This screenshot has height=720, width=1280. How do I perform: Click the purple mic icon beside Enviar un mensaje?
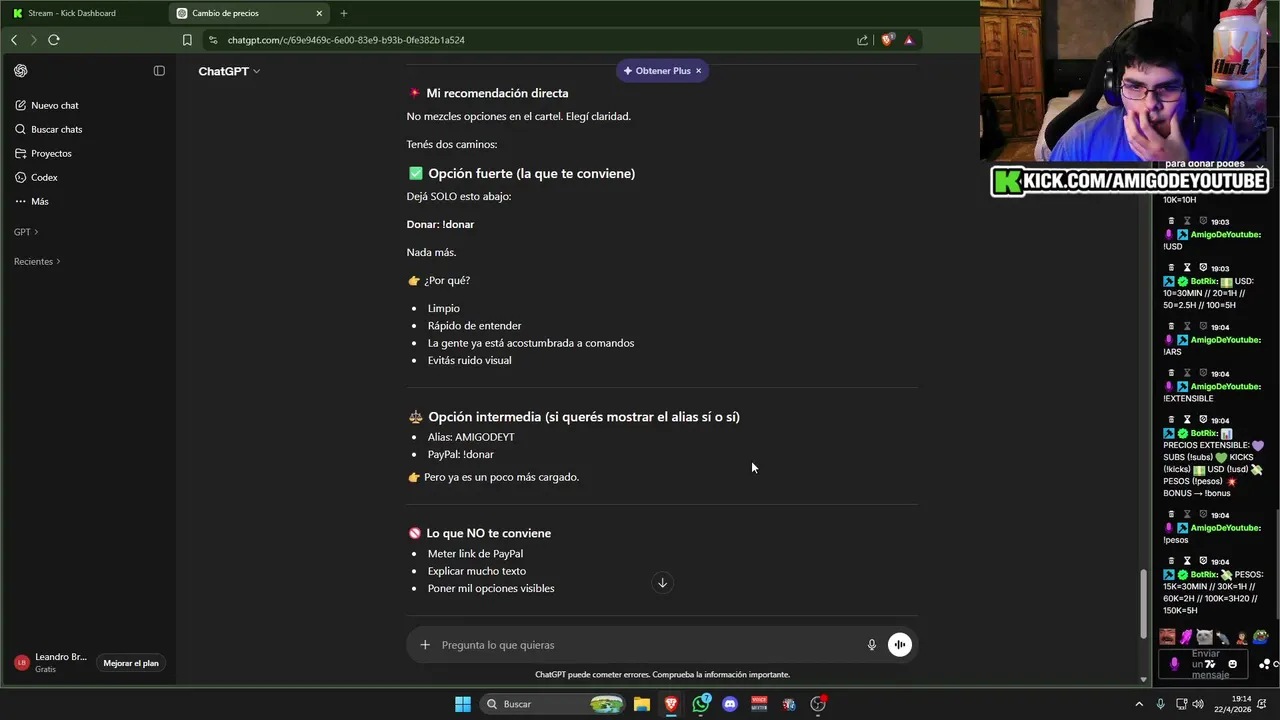[x=1174, y=664]
